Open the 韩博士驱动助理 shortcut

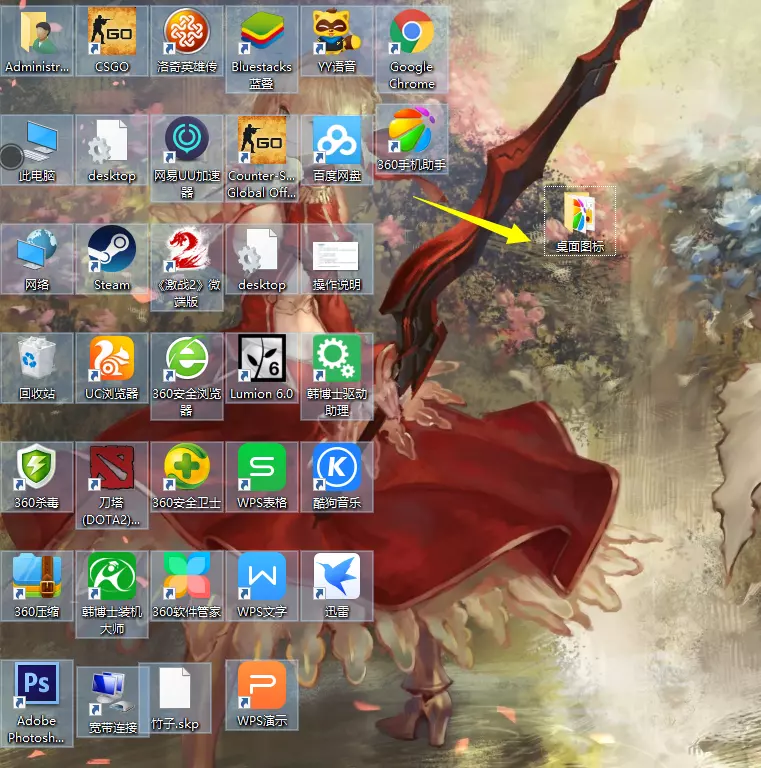(x=337, y=376)
